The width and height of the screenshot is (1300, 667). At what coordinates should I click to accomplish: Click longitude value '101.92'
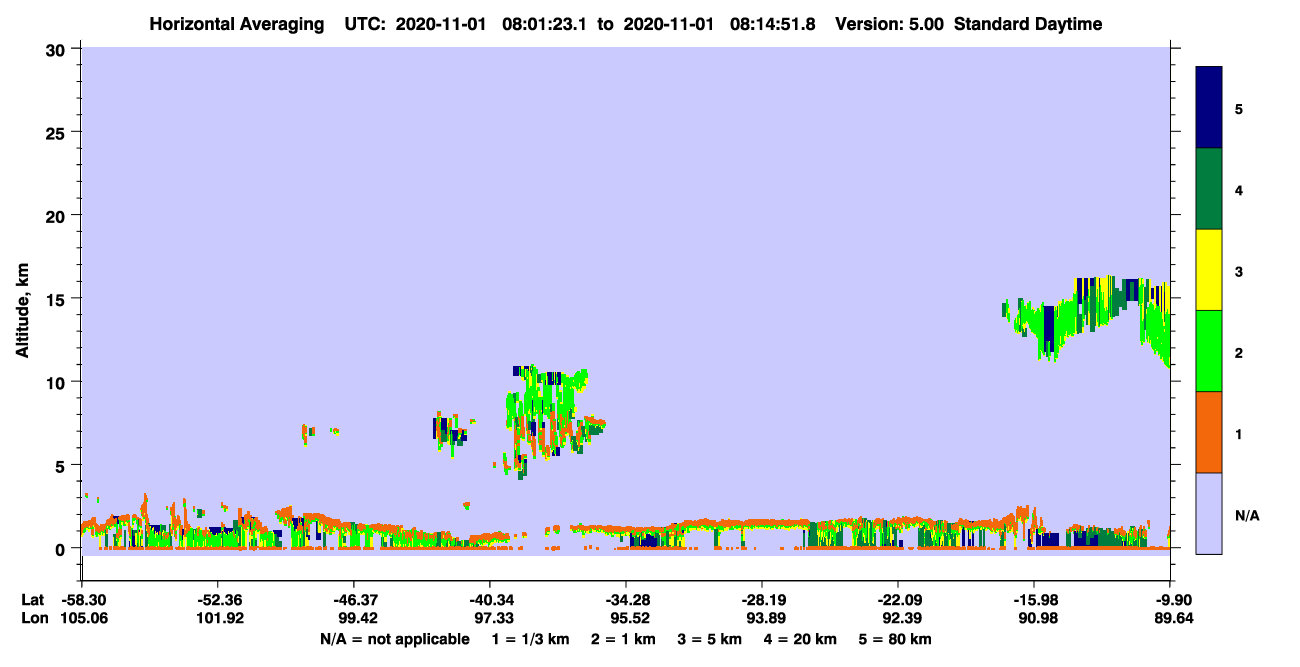tap(218, 619)
